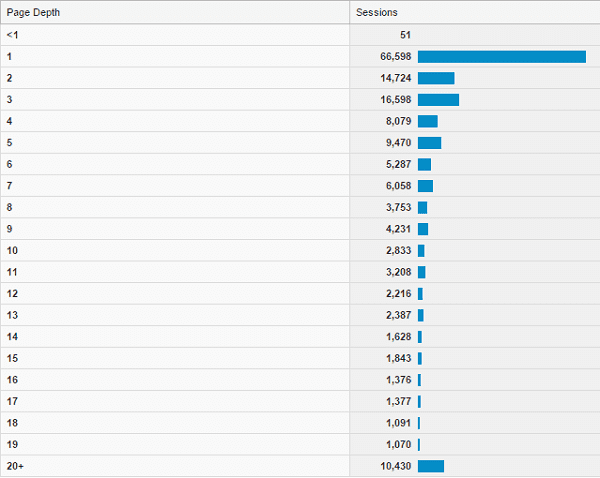
Task: Click the sessions value 6,058
Action: 398,186
